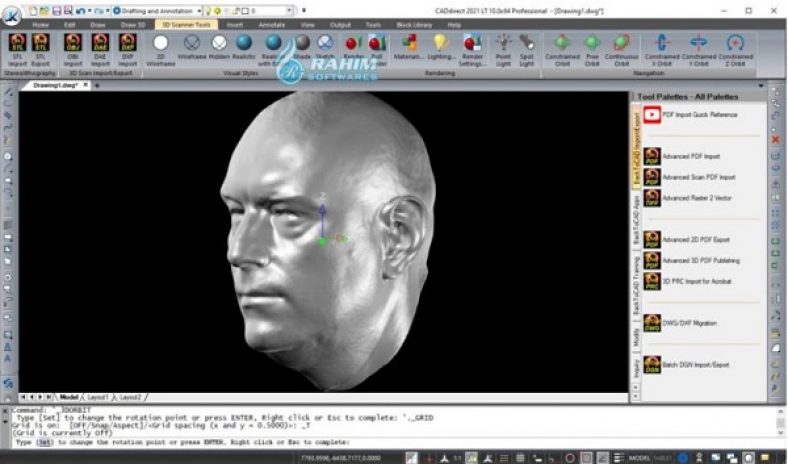Open the workspace Drafting and Annotation dropdown
This screenshot has height=464, width=788.
point(157,11)
